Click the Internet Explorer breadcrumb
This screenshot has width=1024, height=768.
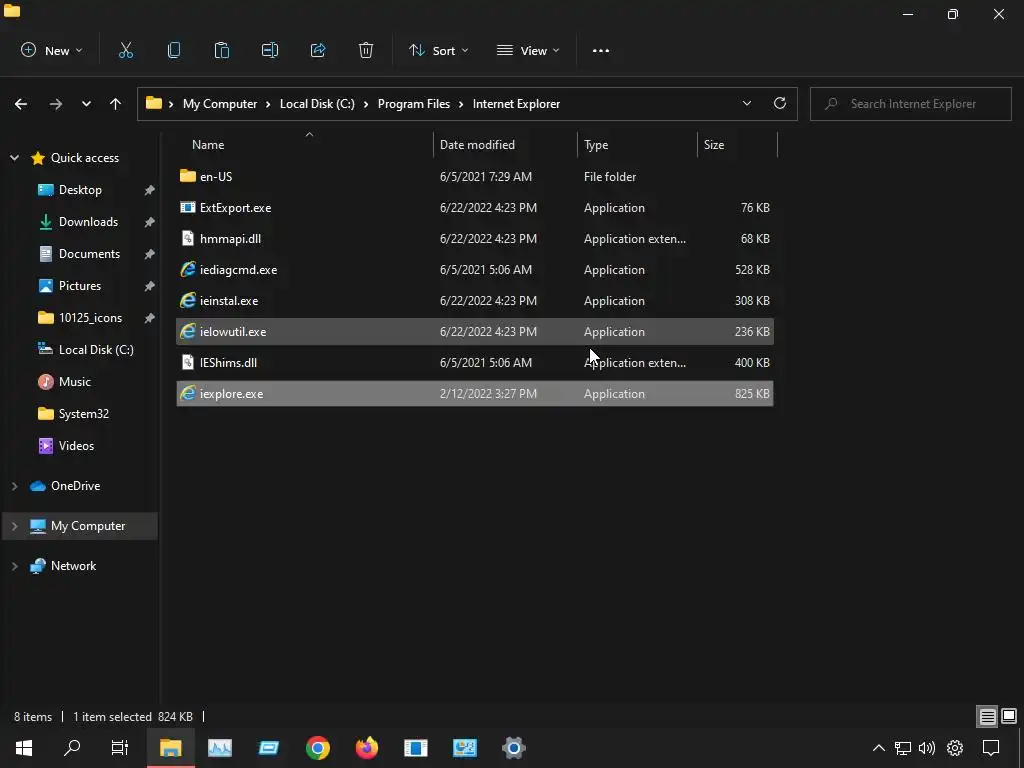pyautogui.click(x=516, y=104)
